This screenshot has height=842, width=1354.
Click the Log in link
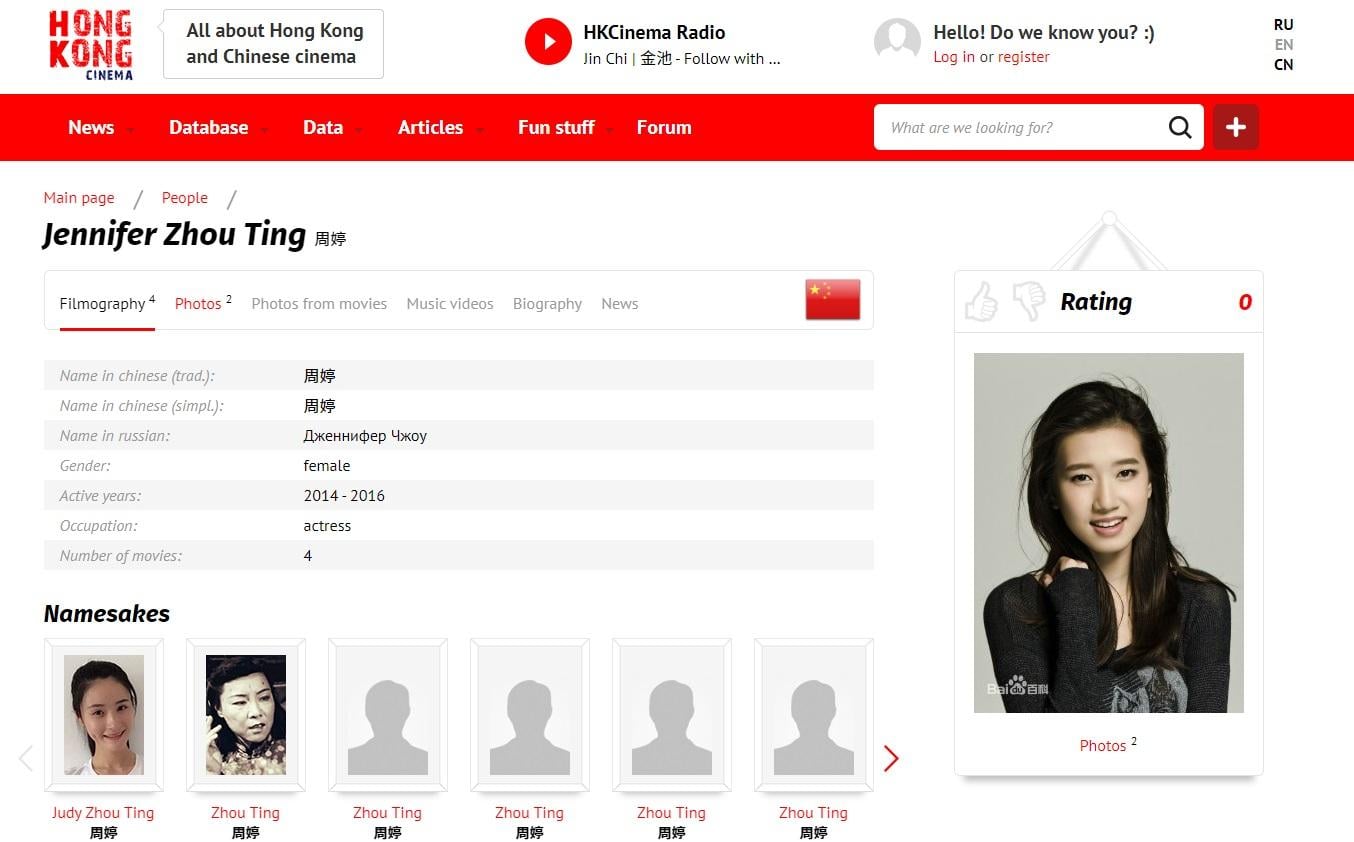coord(953,57)
